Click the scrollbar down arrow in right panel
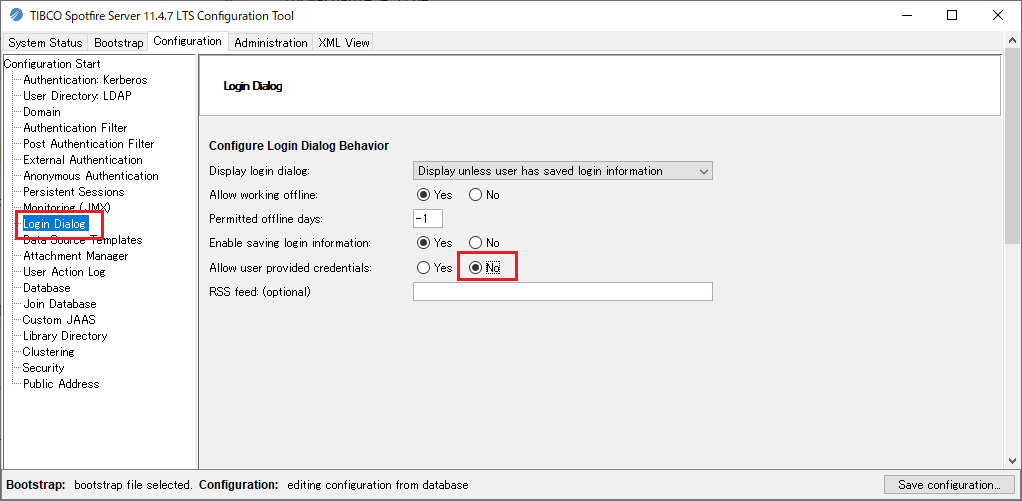1022x501 pixels. point(1011,459)
